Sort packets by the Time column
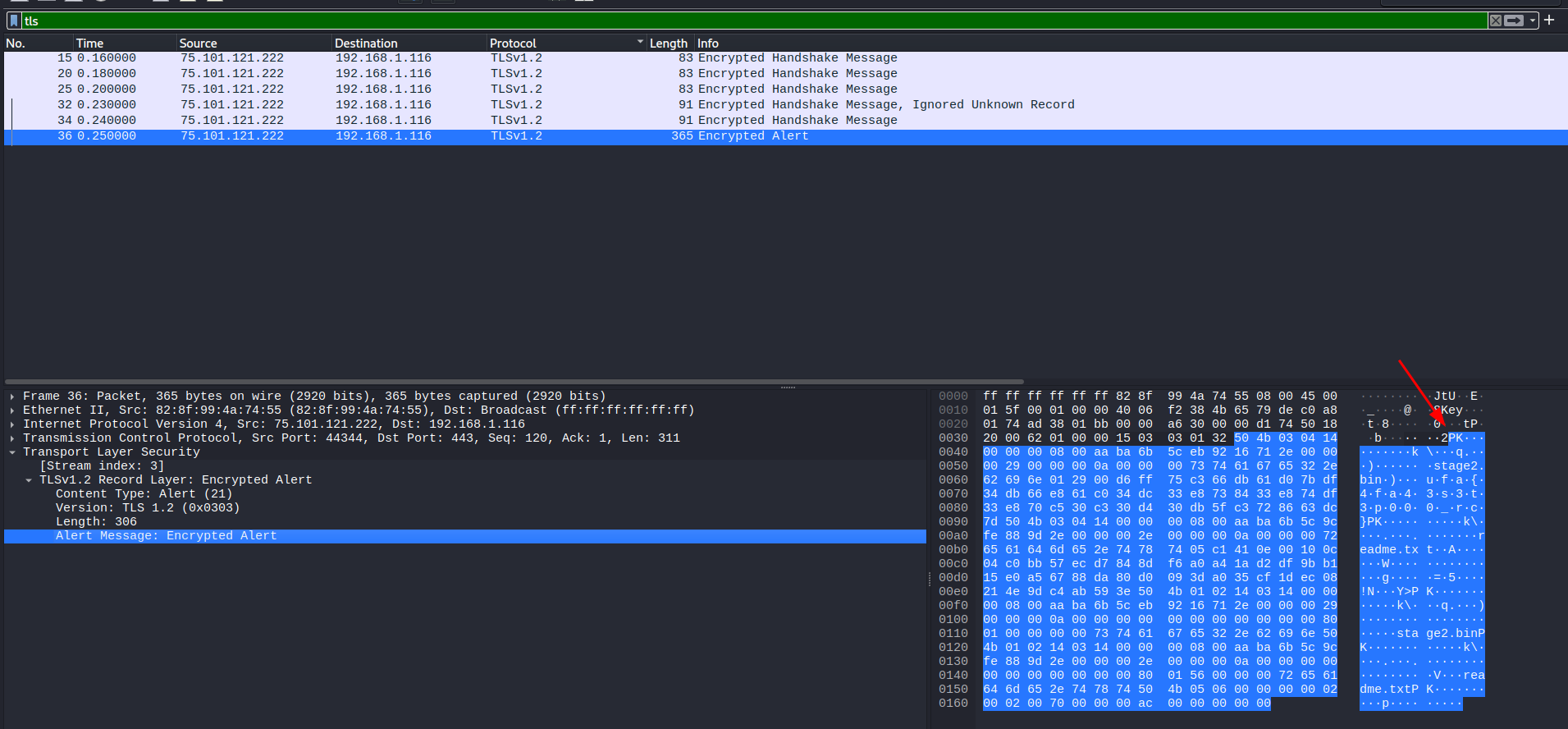This screenshot has height=729, width=1568. click(x=125, y=43)
